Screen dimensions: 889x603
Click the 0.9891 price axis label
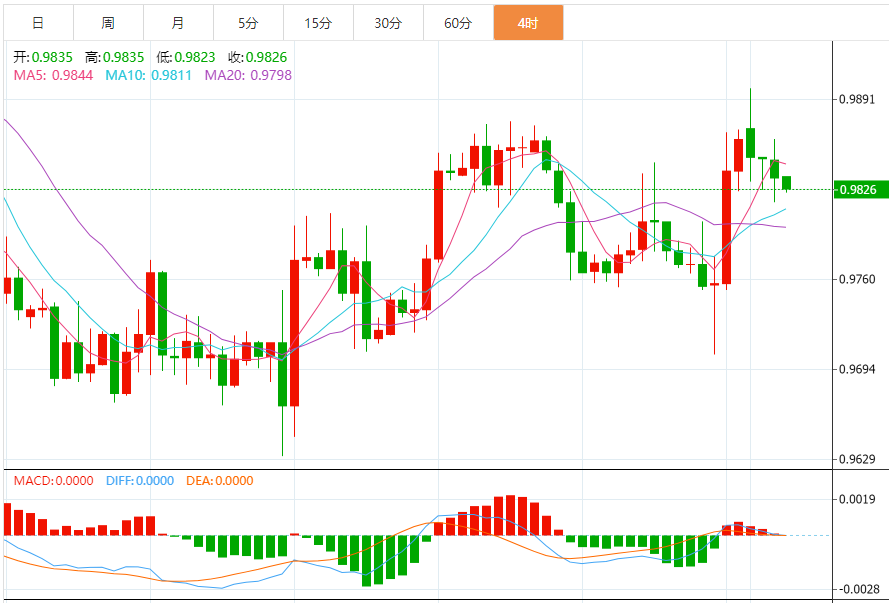pos(857,100)
